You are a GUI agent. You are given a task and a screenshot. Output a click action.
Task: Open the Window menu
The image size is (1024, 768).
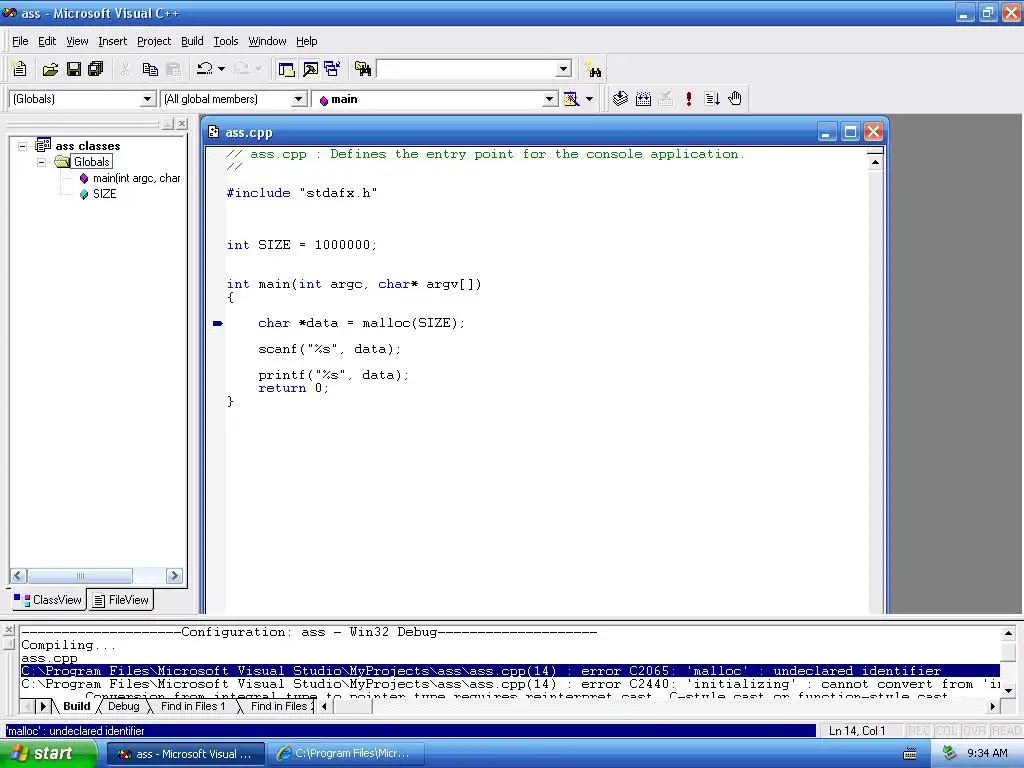tap(267, 41)
